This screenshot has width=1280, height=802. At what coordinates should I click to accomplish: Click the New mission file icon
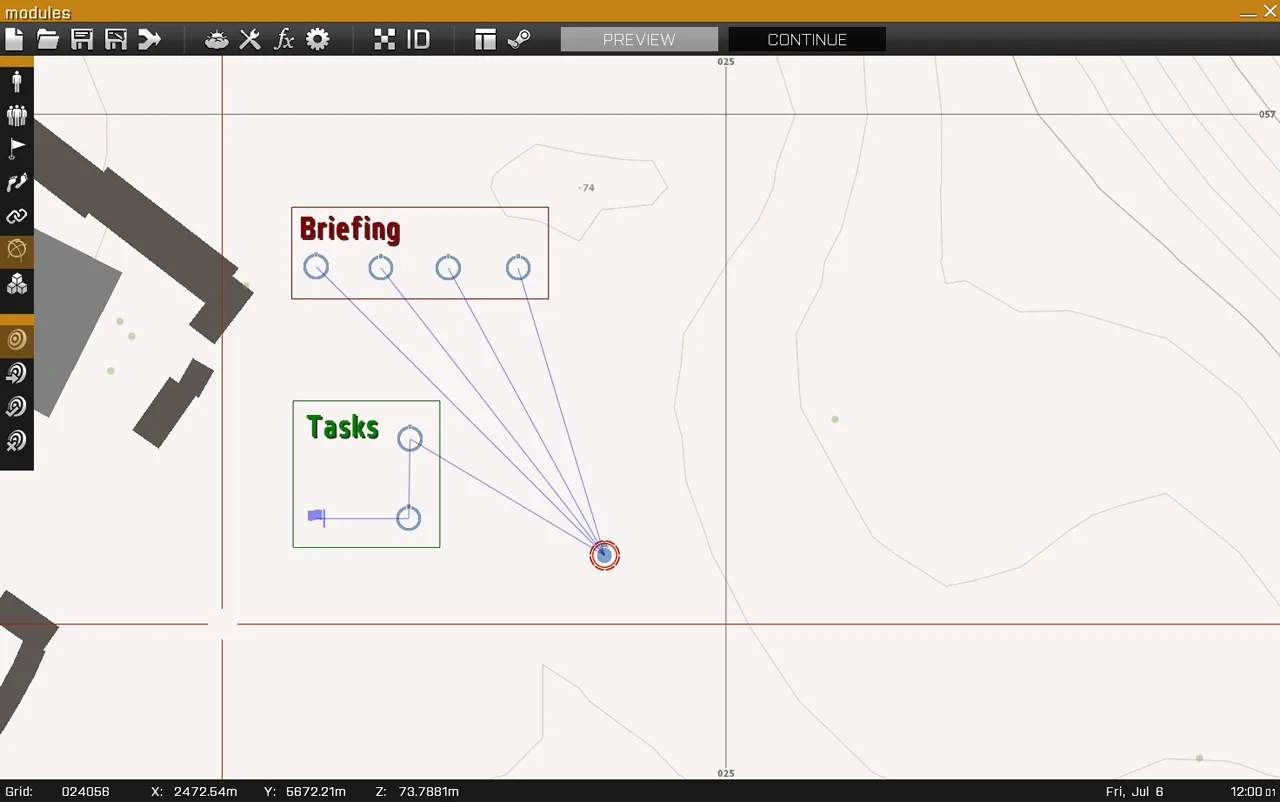point(14,39)
